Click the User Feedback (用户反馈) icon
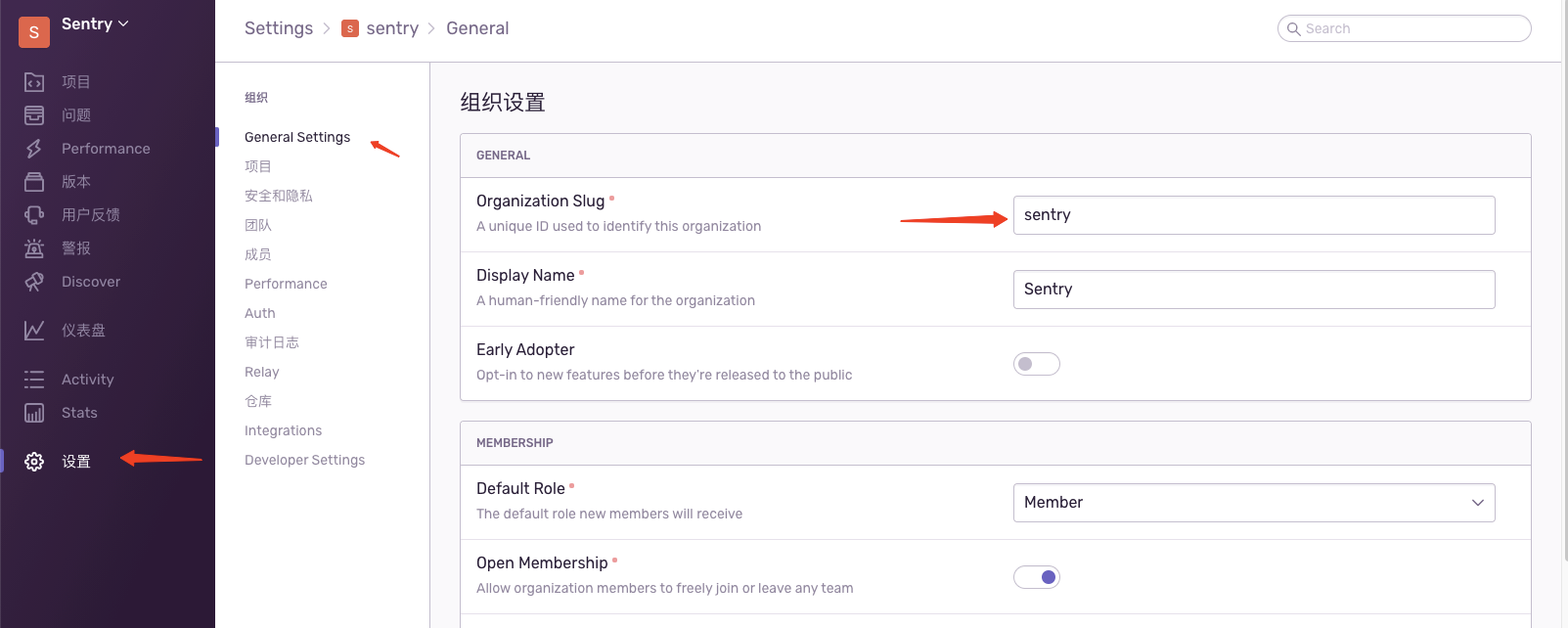 click(x=34, y=215)
